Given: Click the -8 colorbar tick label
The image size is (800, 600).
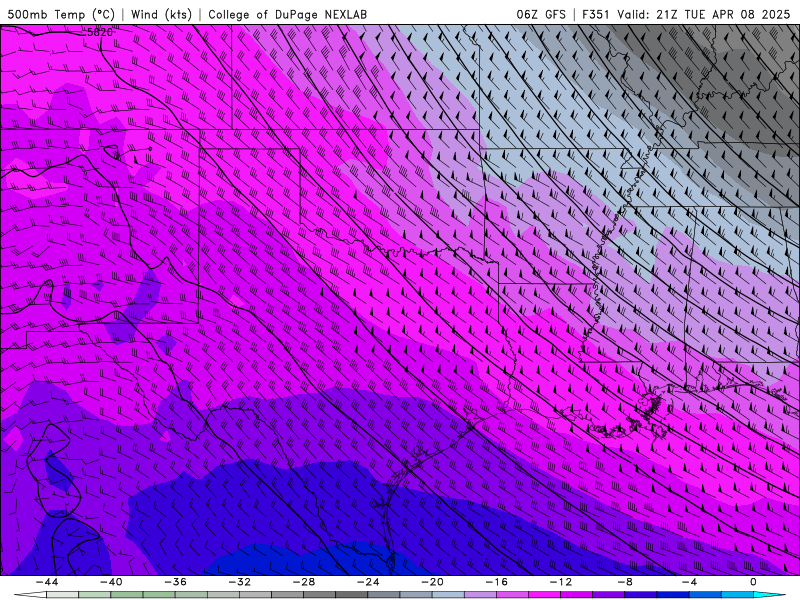Looking at the screenshot, I should (625, 582).
